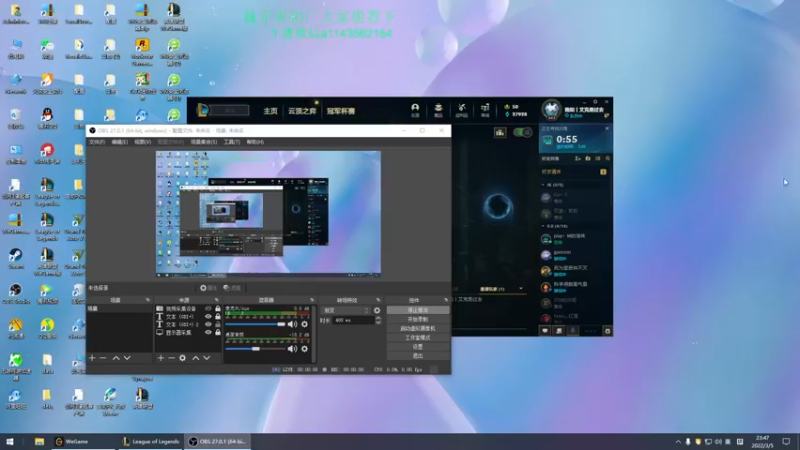The width and height of the screenshot is (800, 450).
Task: Open the loot hammer icon in League client
Action: pyautogui.click(x=461, y=110)
